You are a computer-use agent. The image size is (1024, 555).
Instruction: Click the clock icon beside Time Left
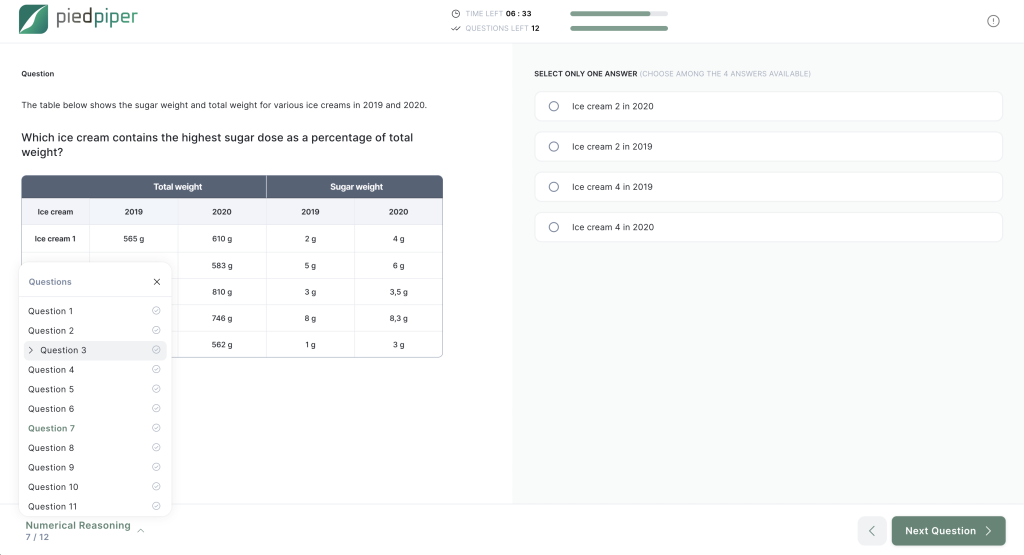[x=456, y=14]
